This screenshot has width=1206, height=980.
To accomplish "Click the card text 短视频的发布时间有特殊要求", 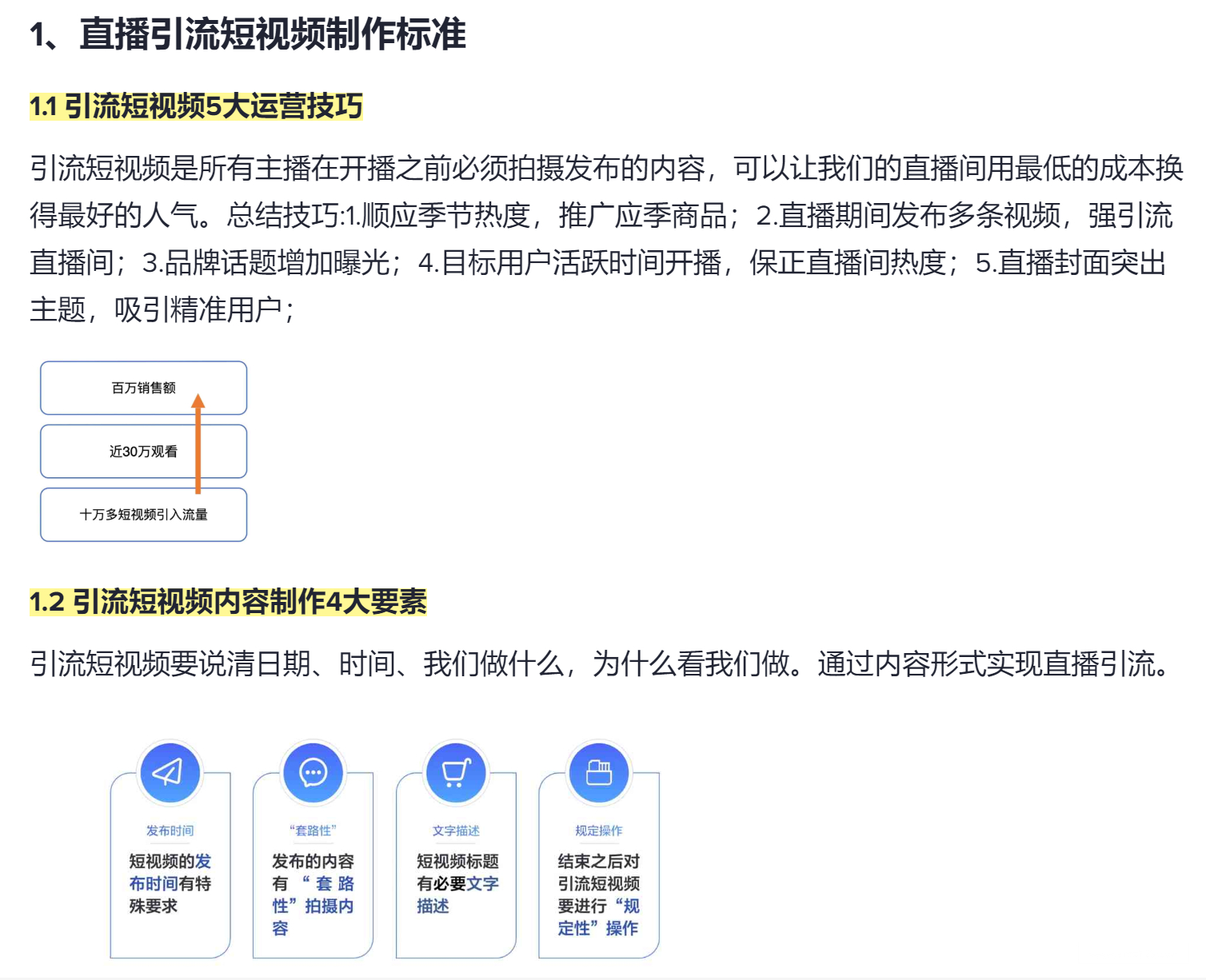I will [170, 883].
